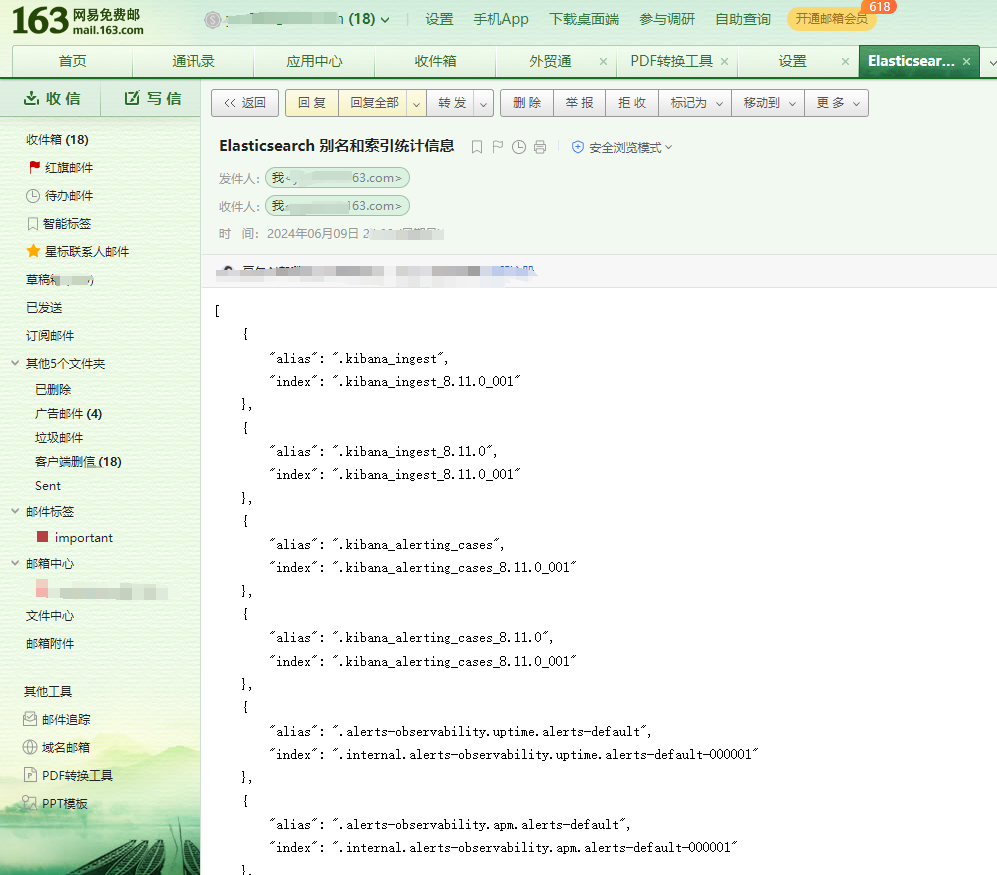The width and height of the screenshot is (997, 875).
Task: Open 订阅邮件 folder
Action: tap(50, 335)
